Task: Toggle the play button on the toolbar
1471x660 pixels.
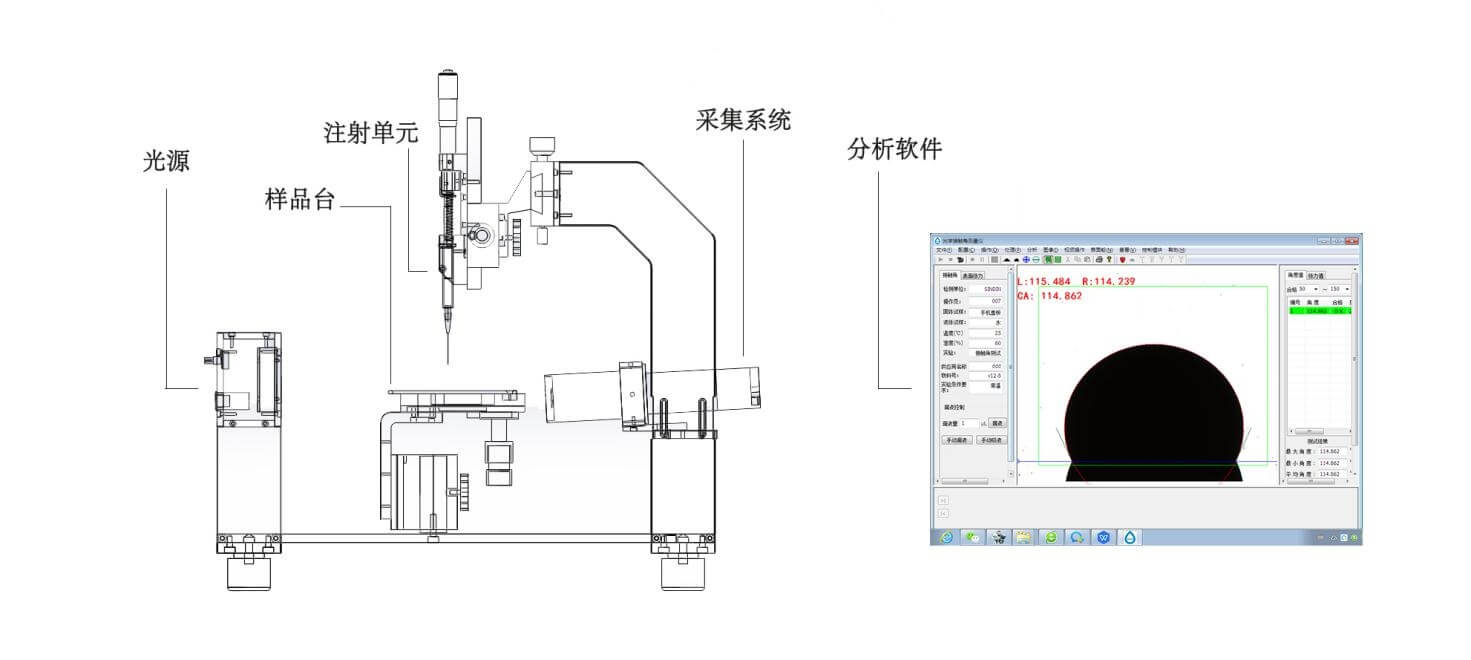Action: pyautogui.click(x=940, y=260)
